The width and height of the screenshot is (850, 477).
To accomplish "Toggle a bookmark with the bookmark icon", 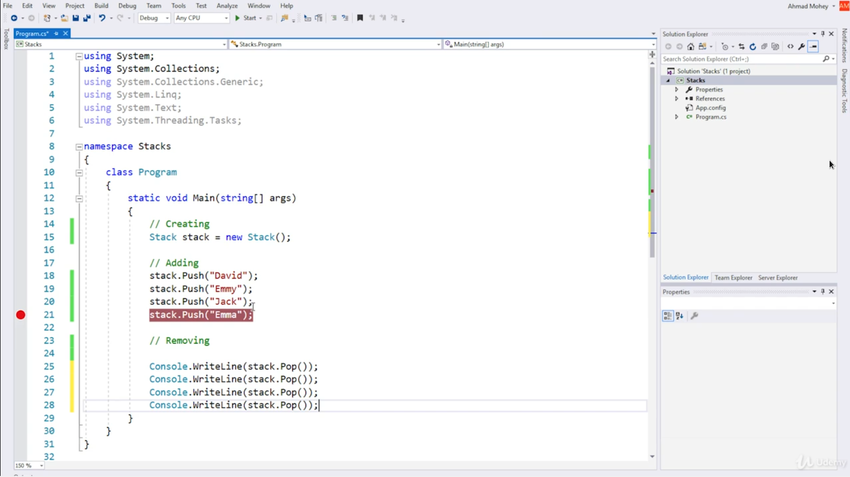I will 360,18.
